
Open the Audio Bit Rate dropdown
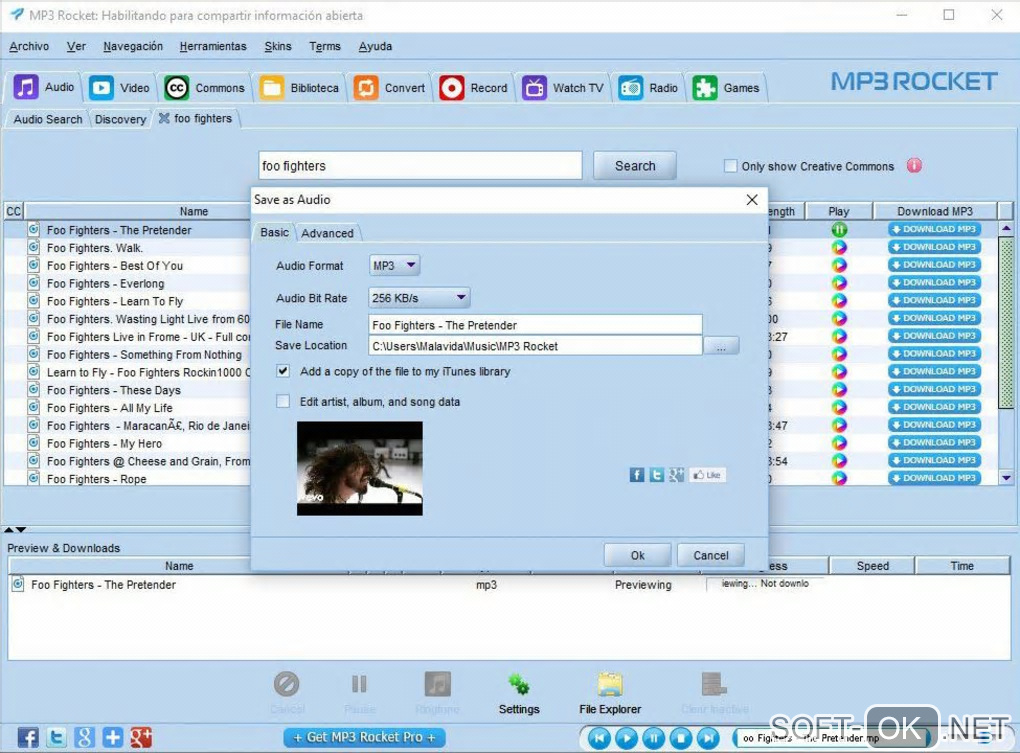(x=419, y=298)
